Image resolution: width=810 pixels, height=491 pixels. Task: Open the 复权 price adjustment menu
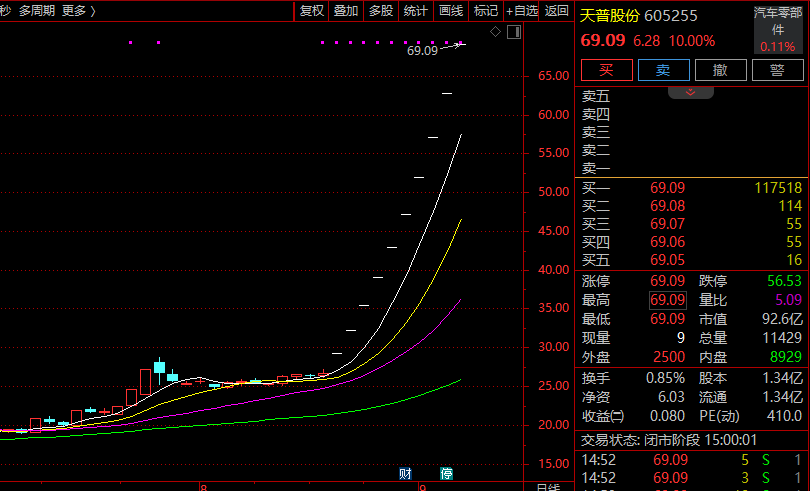(x=311, y=11)
